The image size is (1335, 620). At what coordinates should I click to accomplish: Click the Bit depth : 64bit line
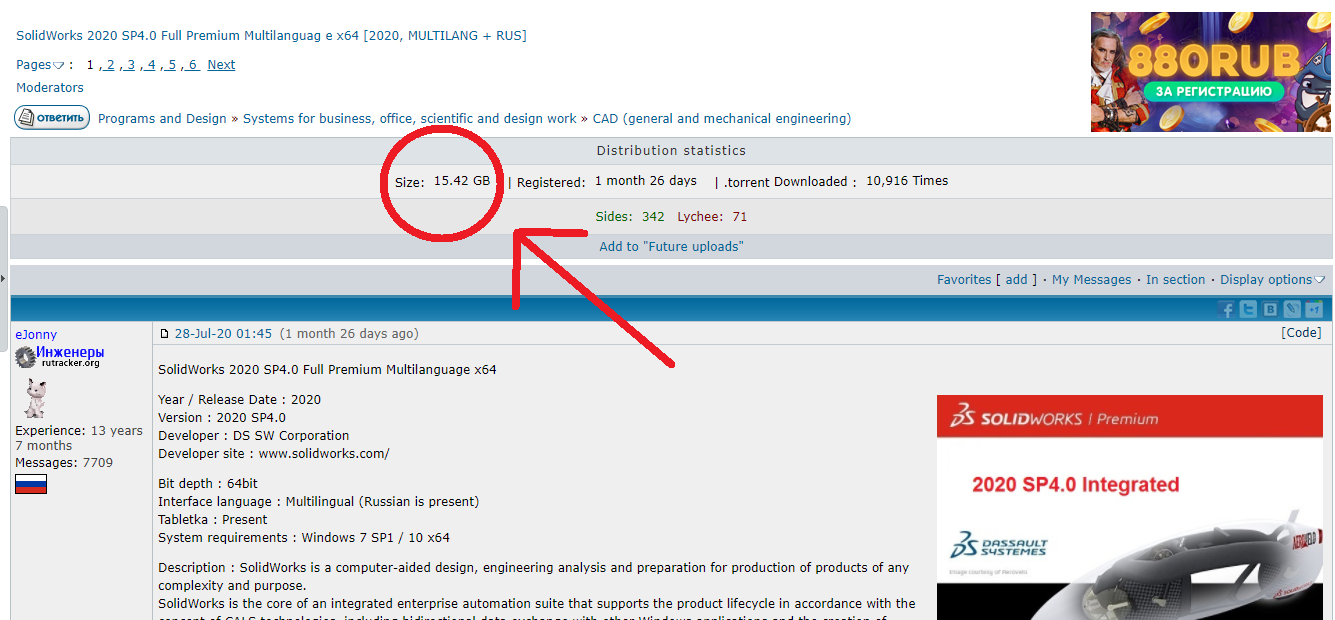pos(208,484)
